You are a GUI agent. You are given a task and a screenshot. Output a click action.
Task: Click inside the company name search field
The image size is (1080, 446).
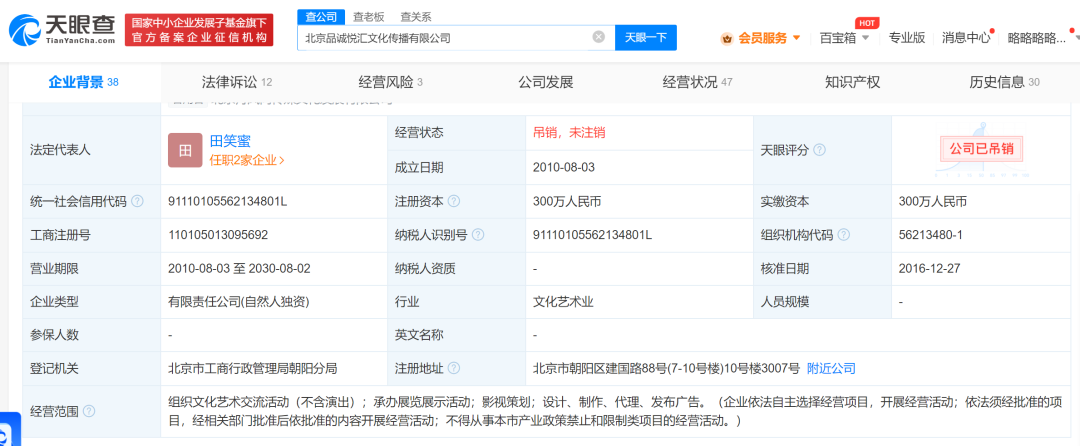click(444, 38)
